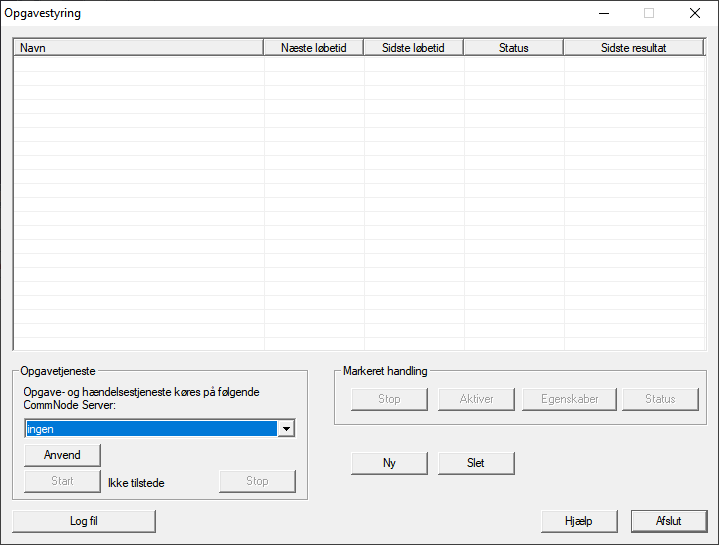719x545 pixels.
Task: Click the Næste løbetid column header
Action: tap(314, 47)
